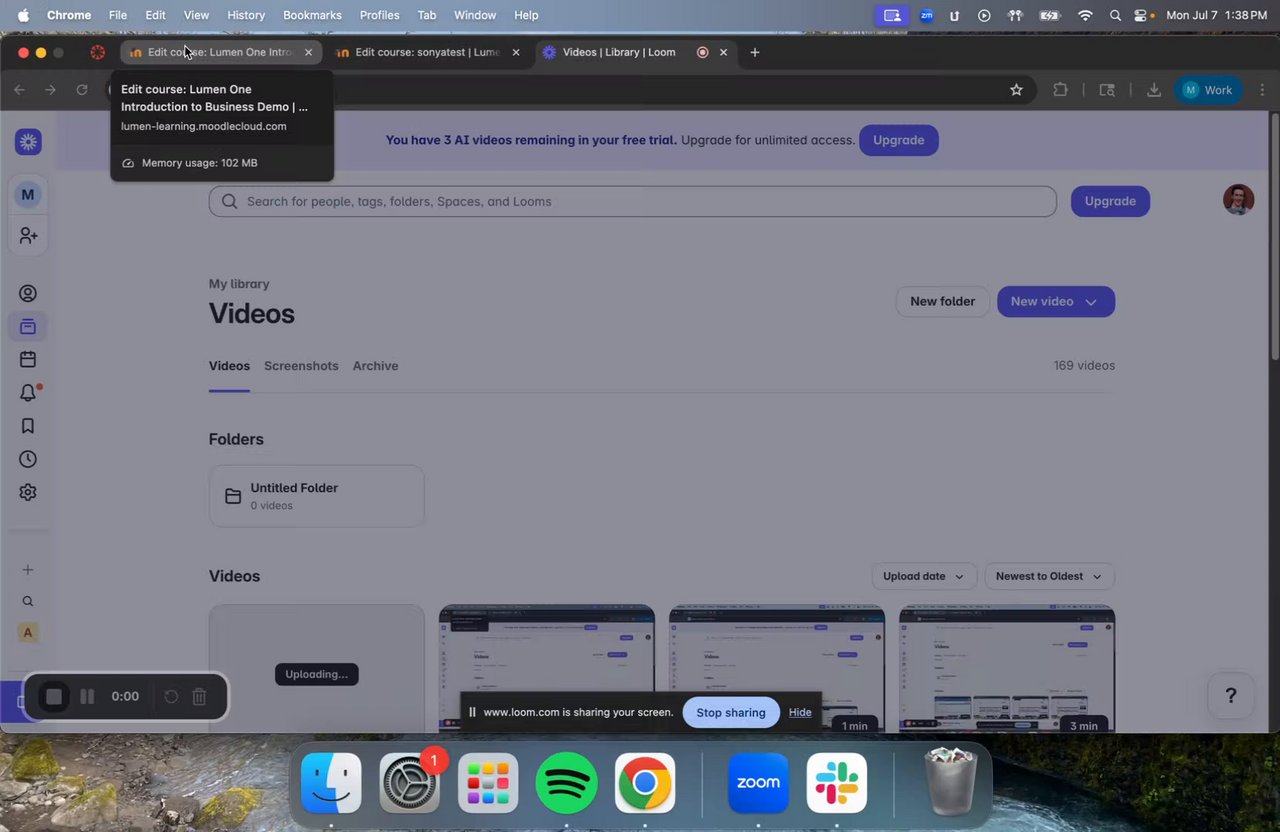The width and height of the screenshot is (1280, 832).
Task: Open the Work Chrome profile button
Action: [1208, 90]
